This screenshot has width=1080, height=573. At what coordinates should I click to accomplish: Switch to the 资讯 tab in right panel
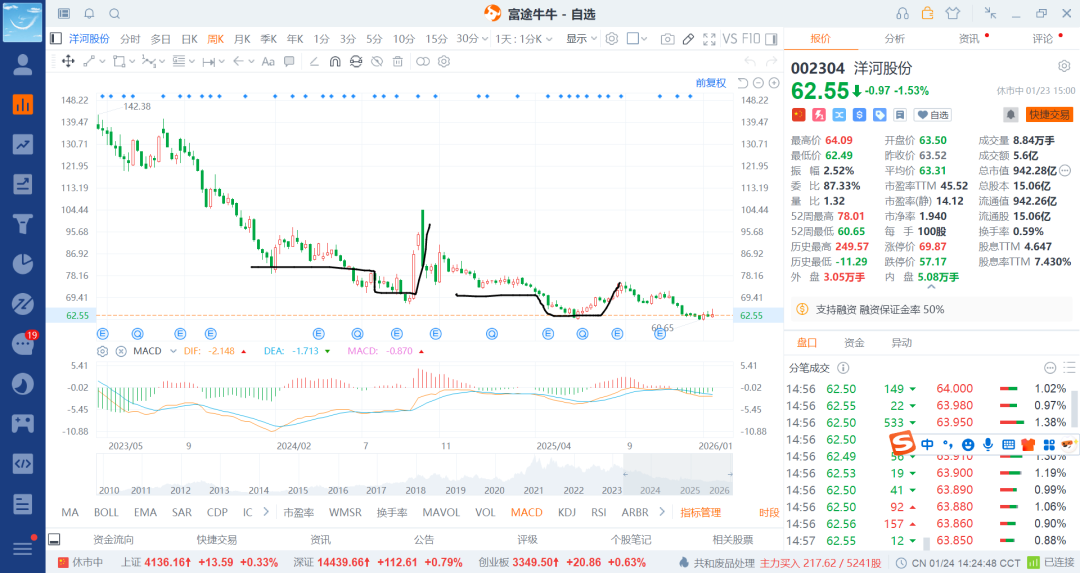(x=968, y=39)
